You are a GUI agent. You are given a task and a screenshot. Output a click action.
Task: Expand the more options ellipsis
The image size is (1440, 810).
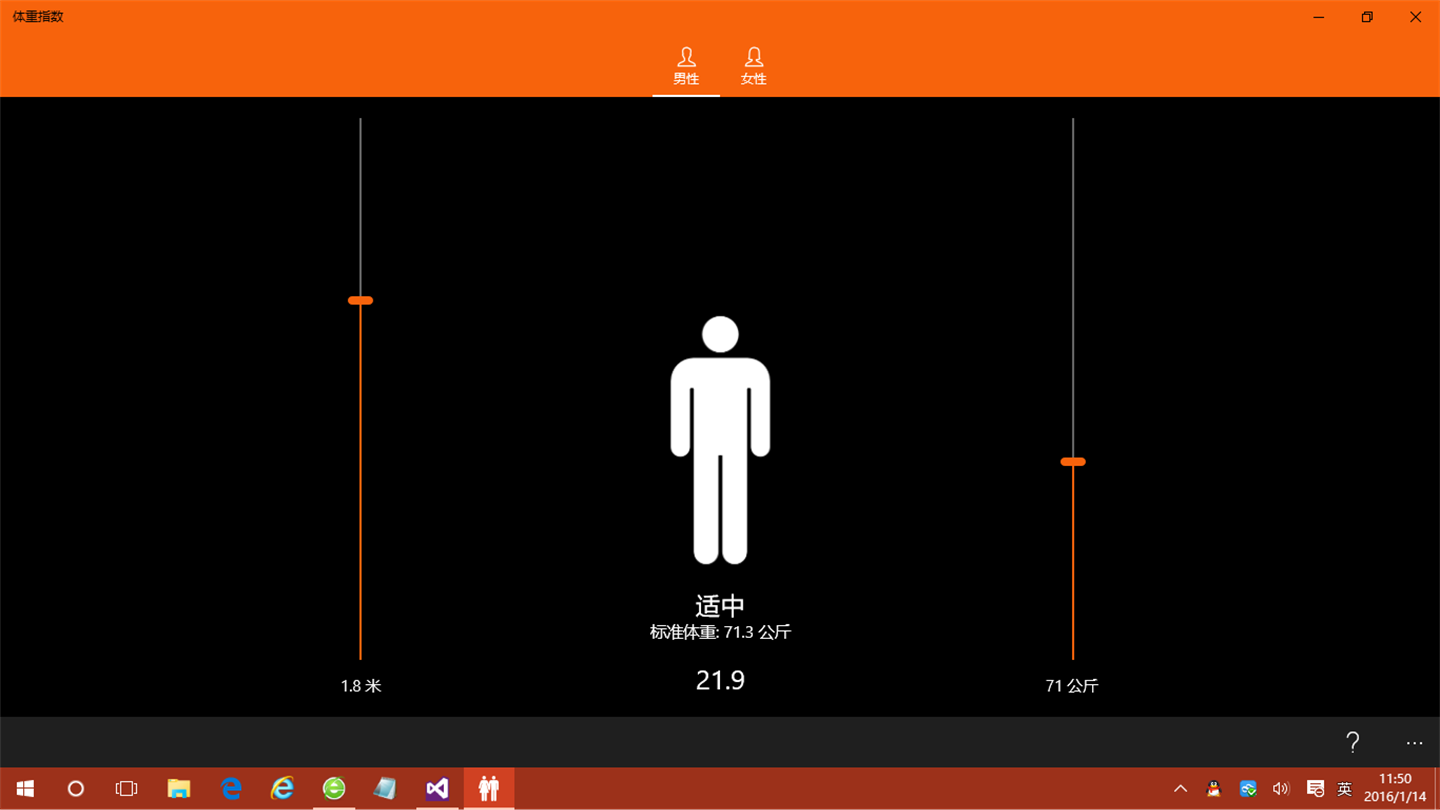point(1414,742)
